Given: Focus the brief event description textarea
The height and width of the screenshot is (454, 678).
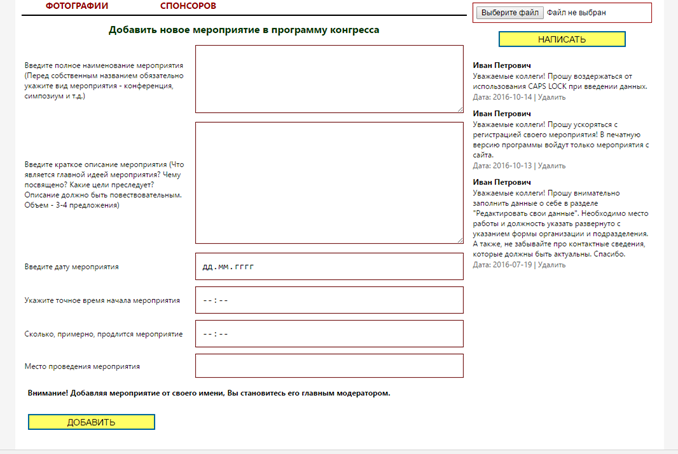Looking at the screenshot, I should [329, 183].
